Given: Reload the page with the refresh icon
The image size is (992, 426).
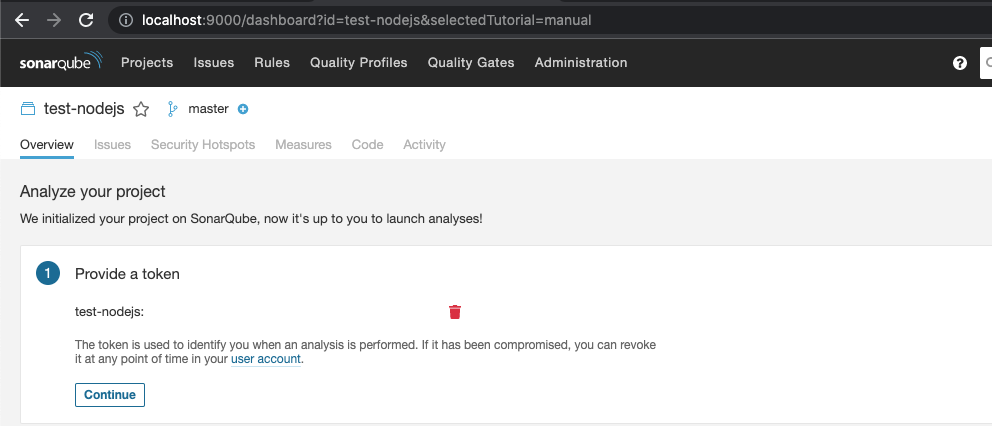Looking at the screenshot, I should (x=86, y=20).
